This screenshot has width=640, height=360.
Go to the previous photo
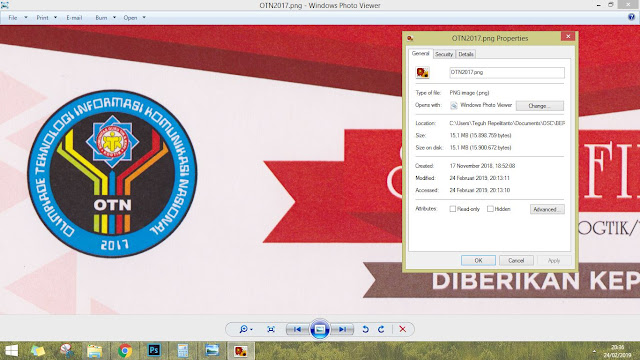tap(298, 329)
